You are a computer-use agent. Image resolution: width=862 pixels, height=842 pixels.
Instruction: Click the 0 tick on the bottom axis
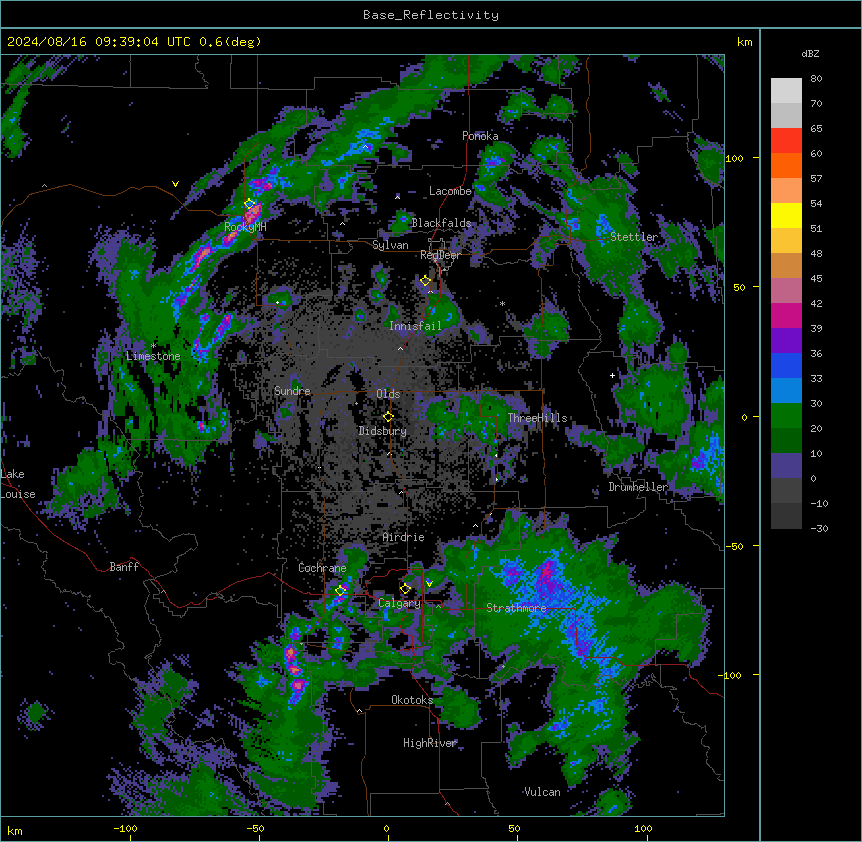click(x=386, y=828)
